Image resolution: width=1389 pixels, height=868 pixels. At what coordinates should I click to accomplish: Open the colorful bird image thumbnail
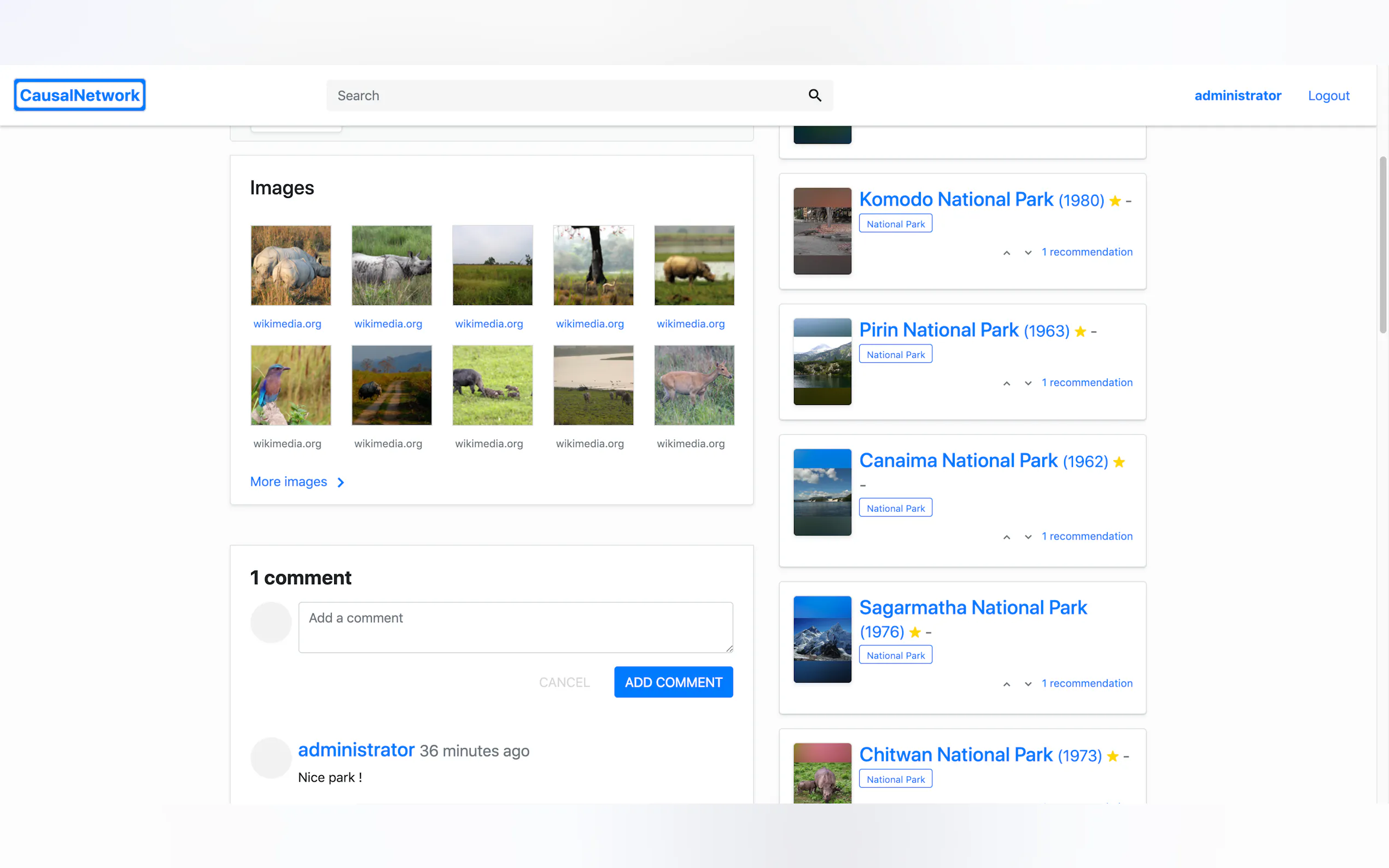pyautogui.click(x=290, y=385)
